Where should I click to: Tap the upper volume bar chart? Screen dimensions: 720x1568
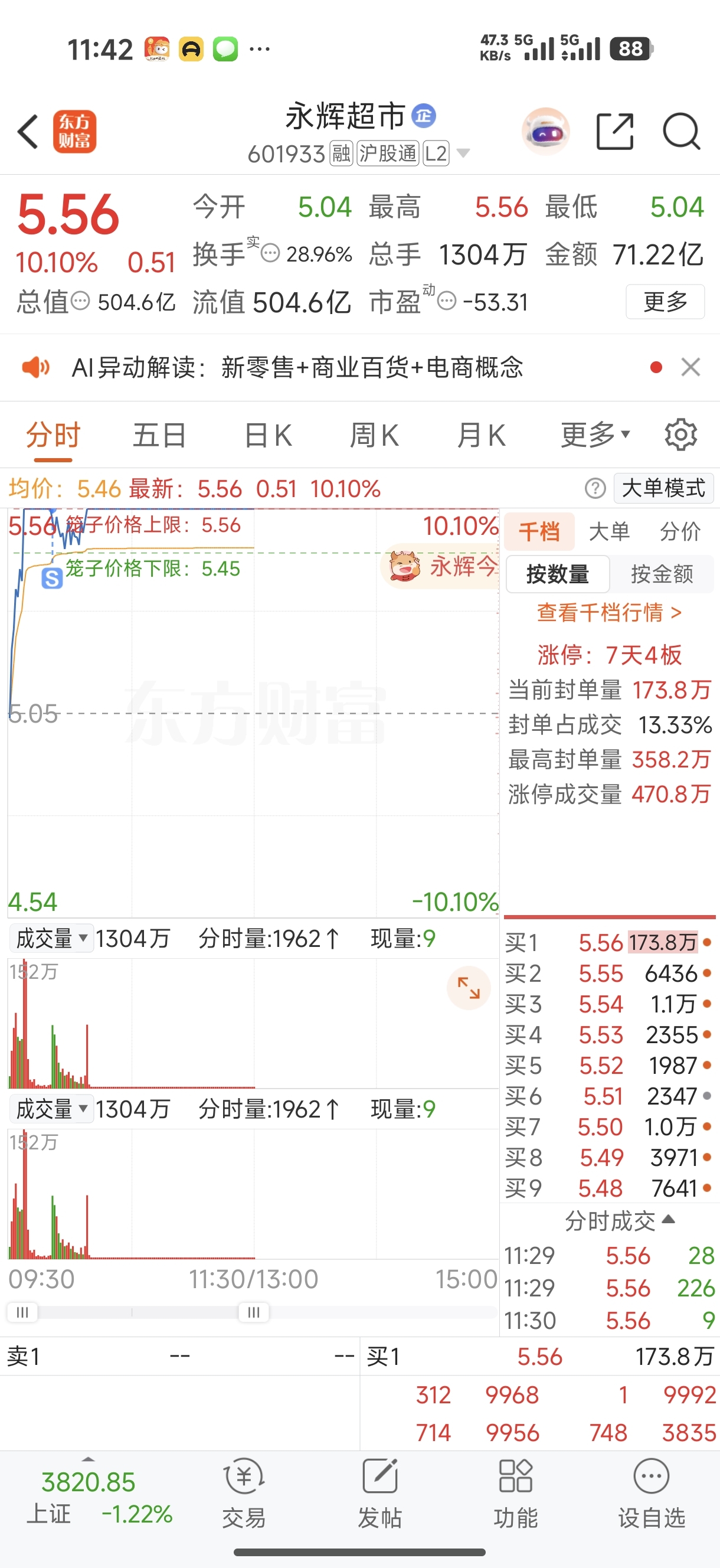(x=253, y=1024)
